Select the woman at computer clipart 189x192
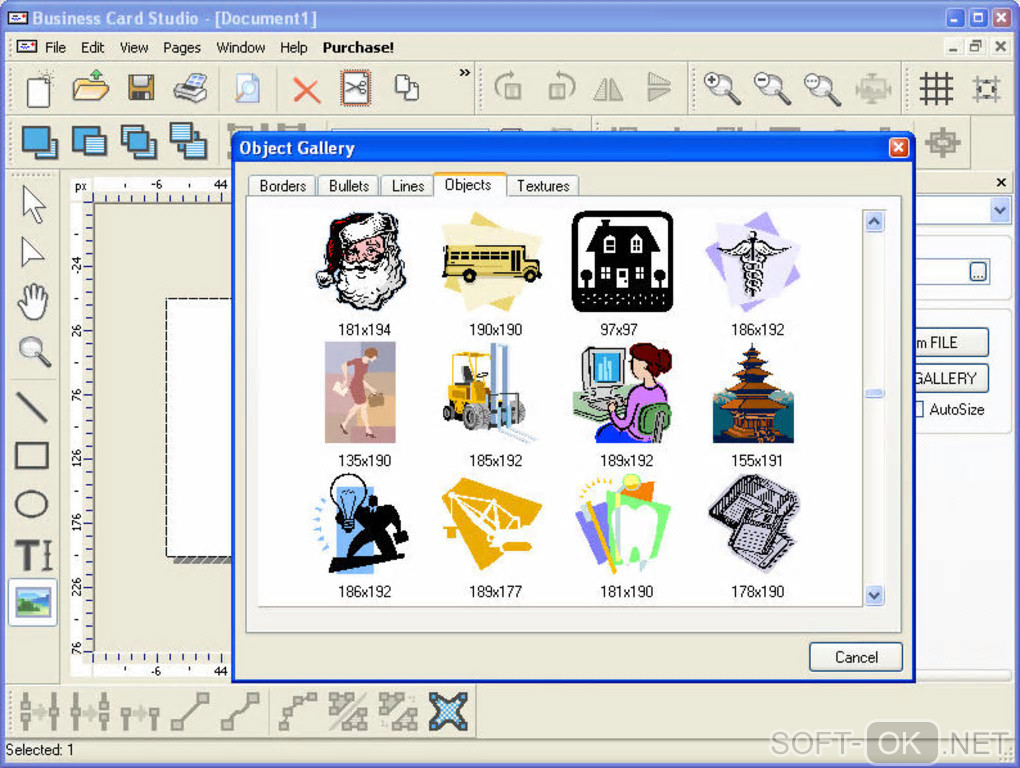This screenshot has height=768, width=1020. (623, 393)
